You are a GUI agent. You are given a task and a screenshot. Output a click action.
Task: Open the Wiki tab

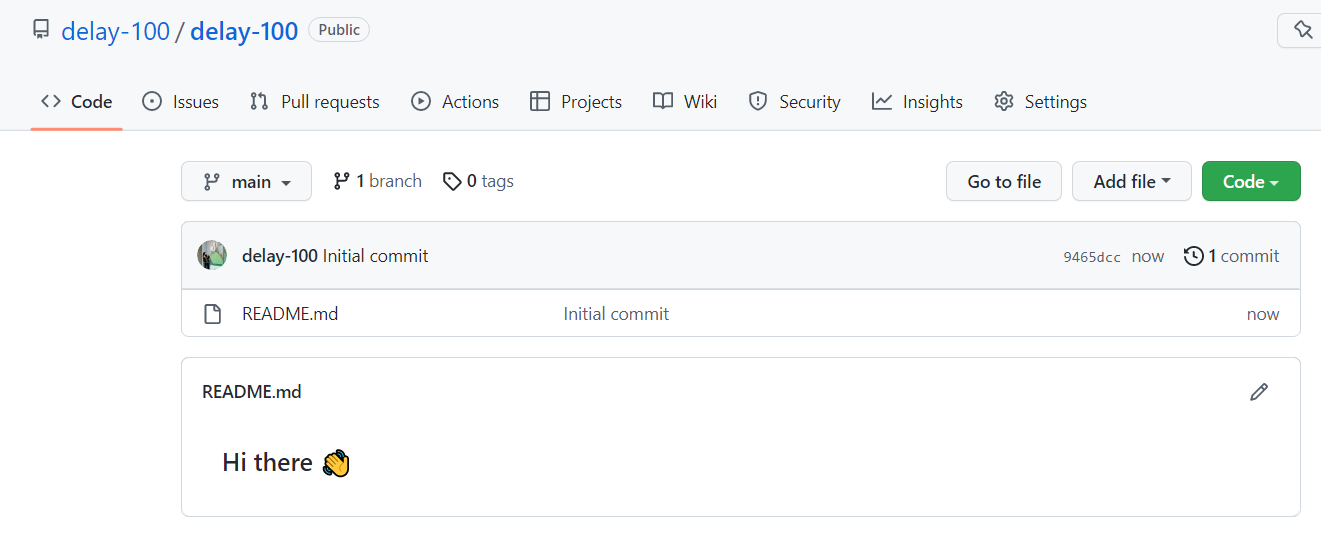click(x=685, y=101)
